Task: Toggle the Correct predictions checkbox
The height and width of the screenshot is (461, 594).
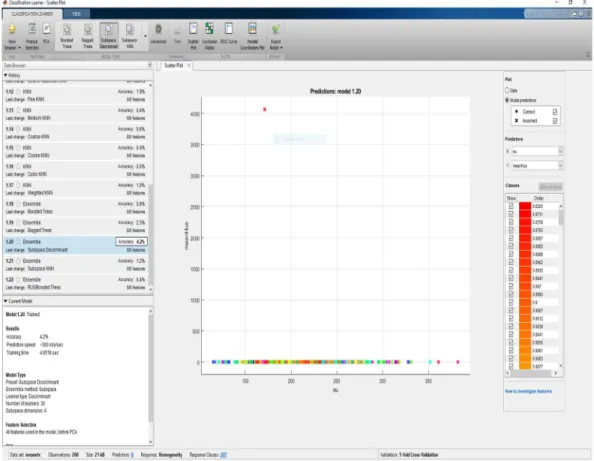Action: (555, 112)
